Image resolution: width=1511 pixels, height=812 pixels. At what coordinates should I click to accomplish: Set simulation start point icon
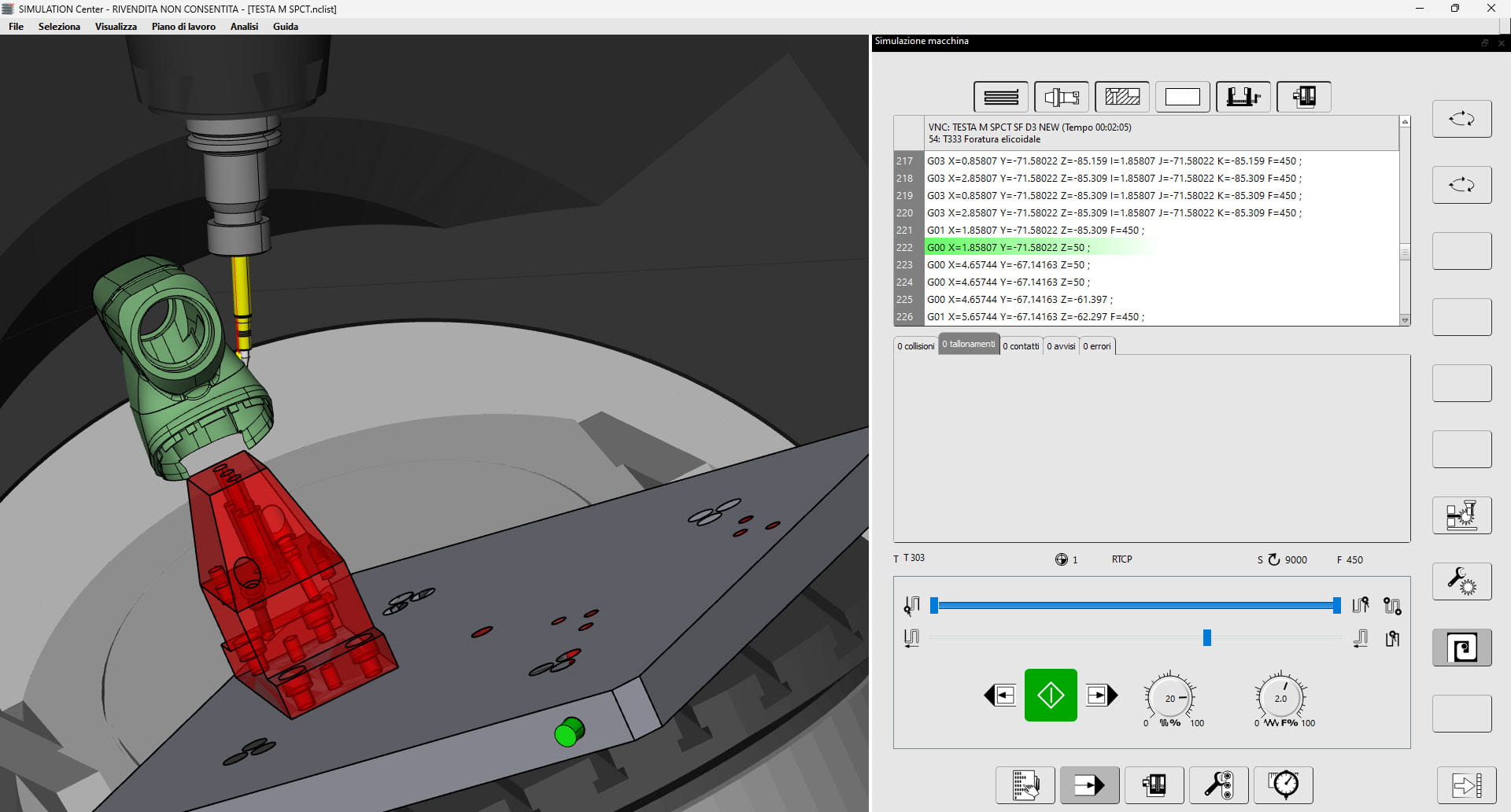pos(912,605)
